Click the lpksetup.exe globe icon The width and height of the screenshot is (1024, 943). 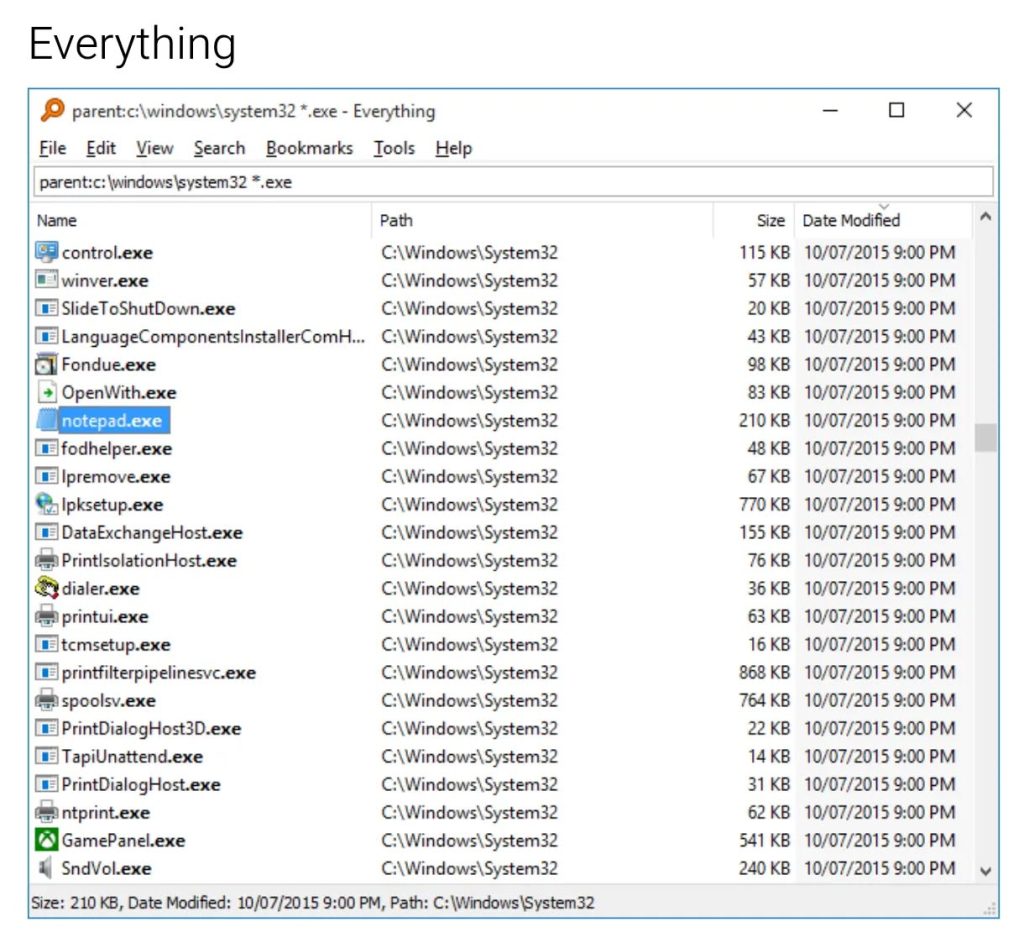pos(44,504)
